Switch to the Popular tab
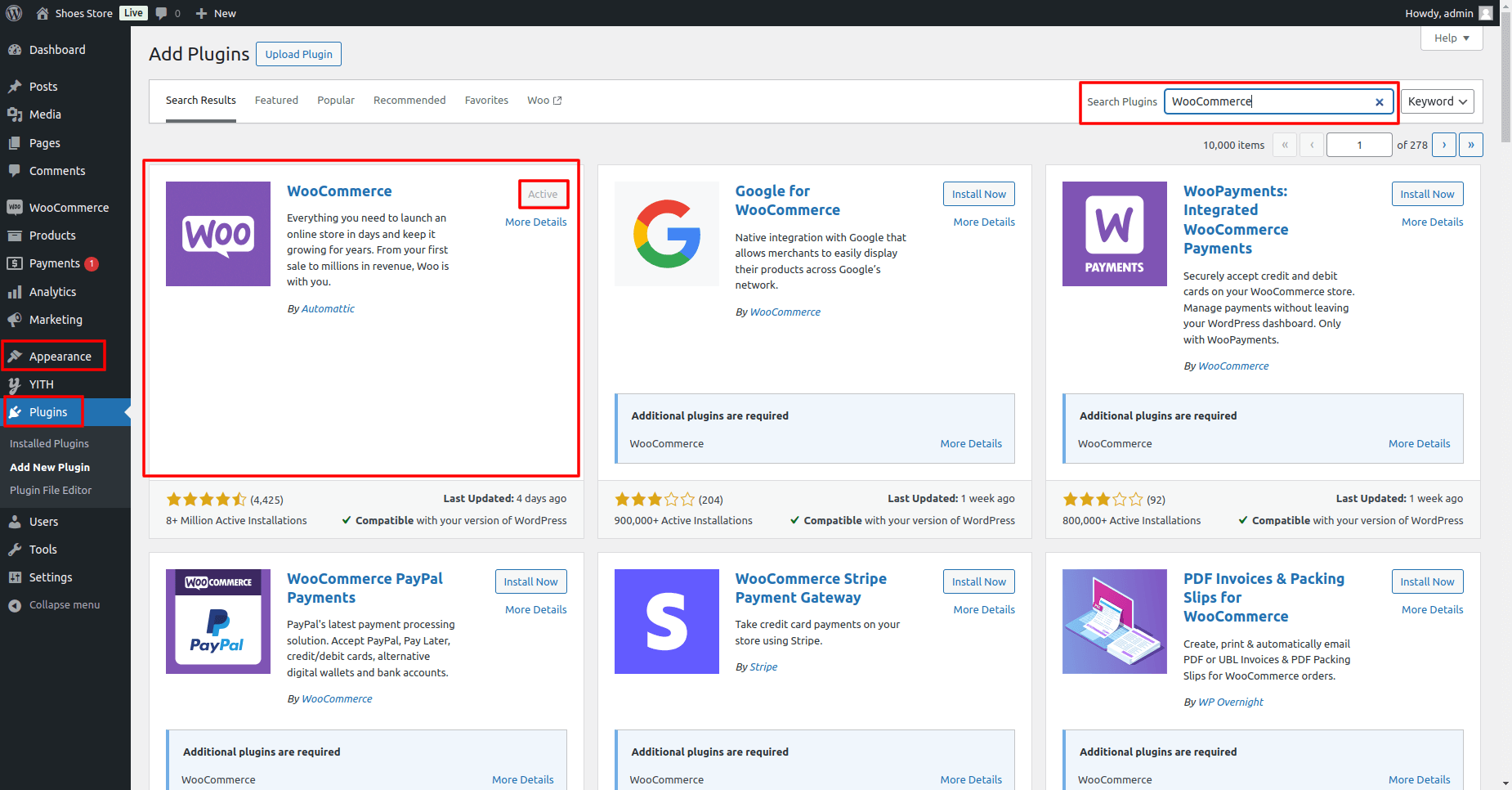1512x790 pixels. pyautogui.click(x=336, y=101)
